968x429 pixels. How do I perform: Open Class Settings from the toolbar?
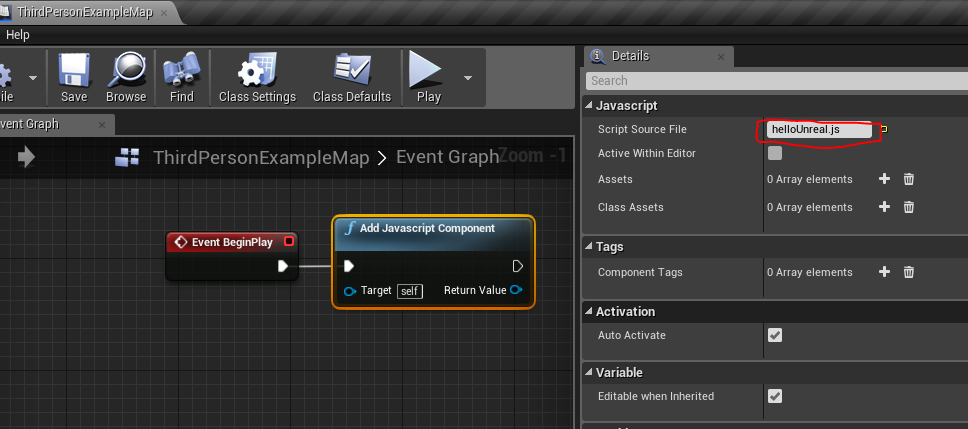(257, 78)
